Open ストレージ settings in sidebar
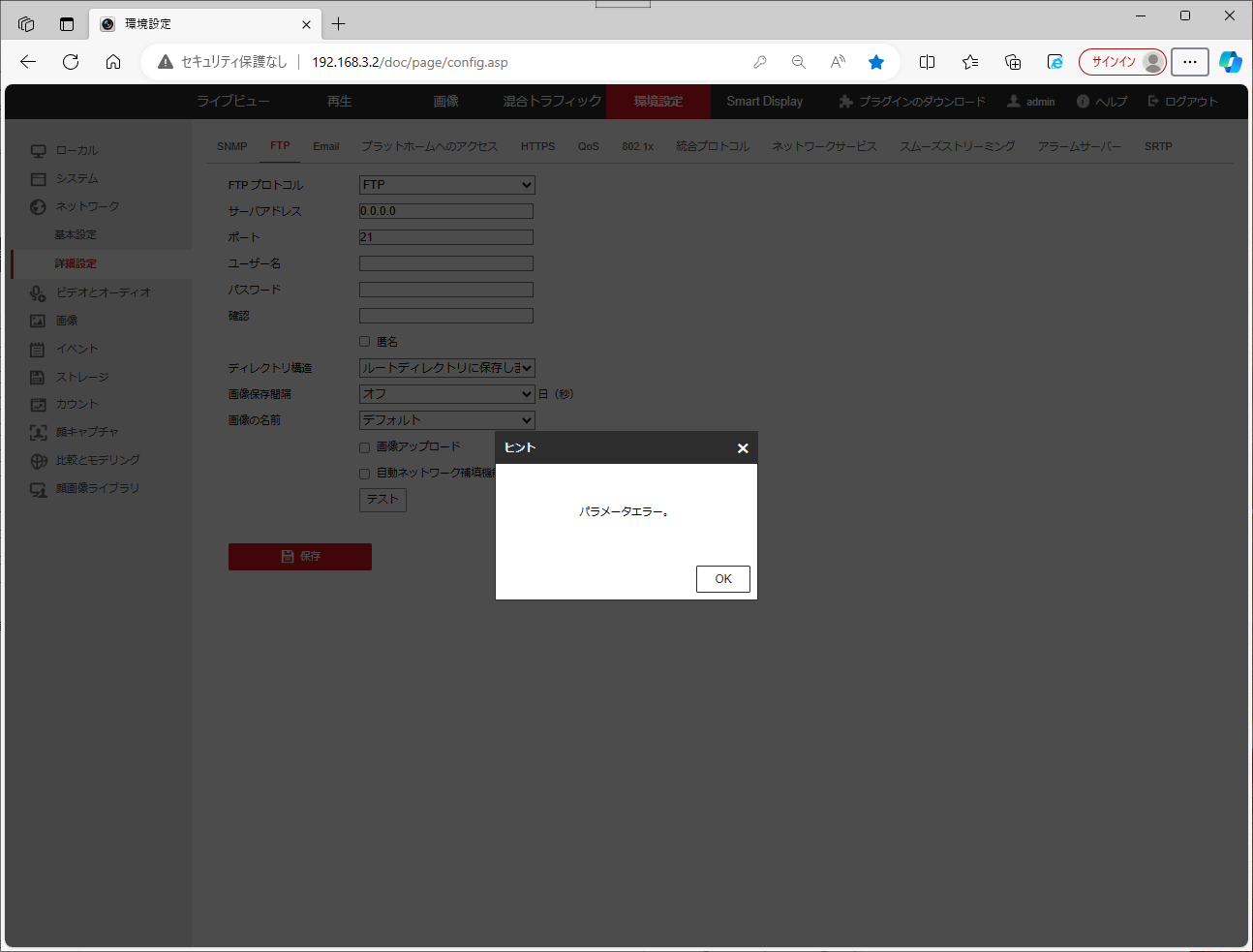 (82, 377)
